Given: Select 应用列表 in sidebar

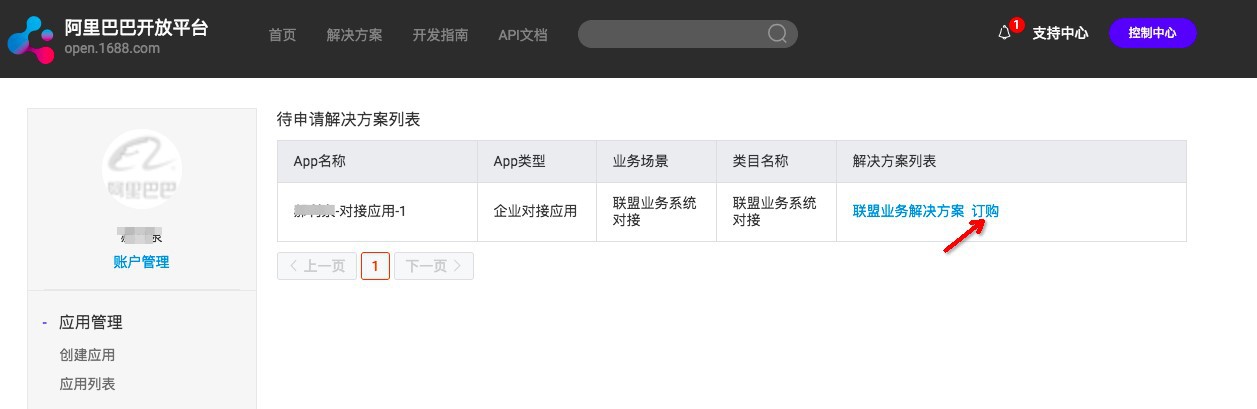Looking at the screenshot, I should (x=87, y=384).
